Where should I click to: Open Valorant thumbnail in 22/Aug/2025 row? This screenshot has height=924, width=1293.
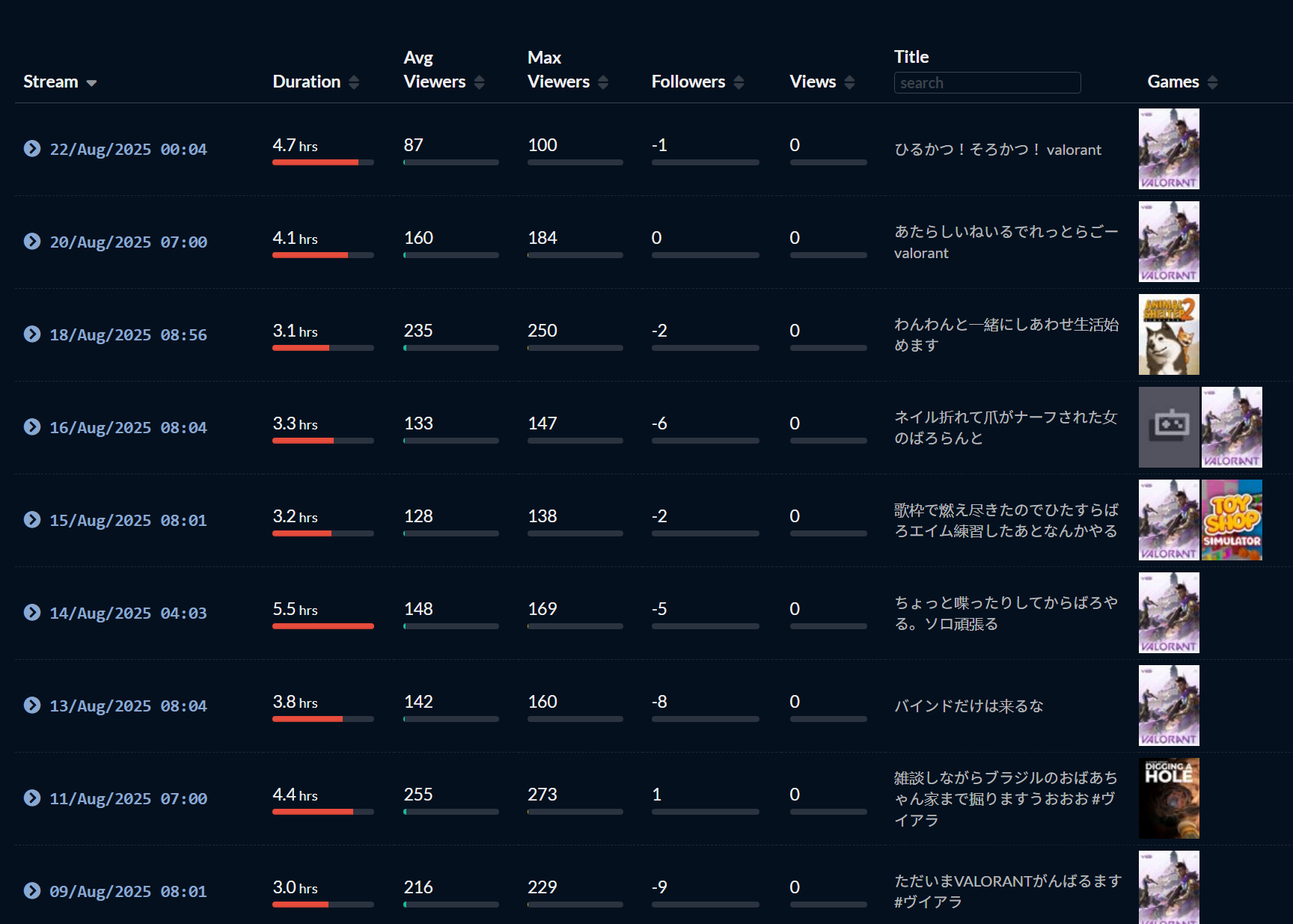click(1169, 149)
